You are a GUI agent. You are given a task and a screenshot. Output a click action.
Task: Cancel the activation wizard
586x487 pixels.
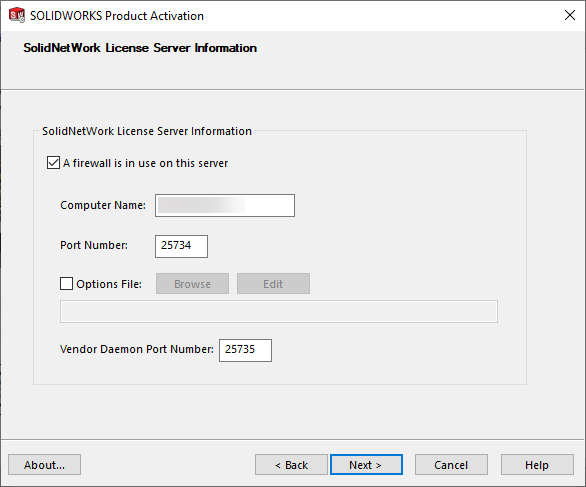(x=451, y=465)
